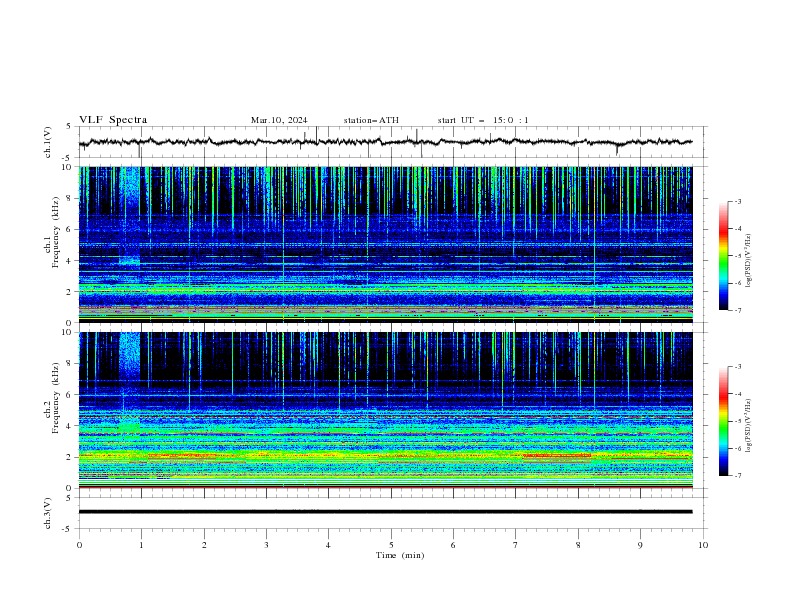Click the "-5" tick on ch.2 colorbar

pos(737,421)
